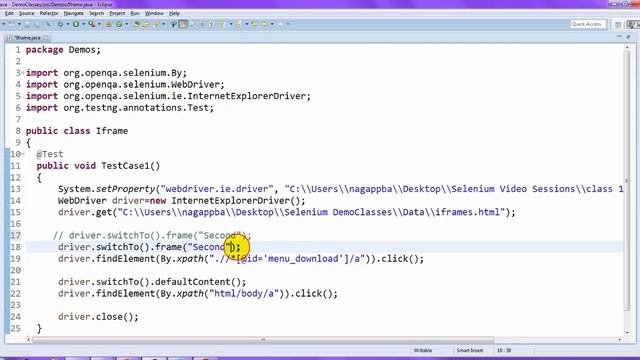
Task: Click 'package Demos;' on line 1
Action: [x=63, y=50]
